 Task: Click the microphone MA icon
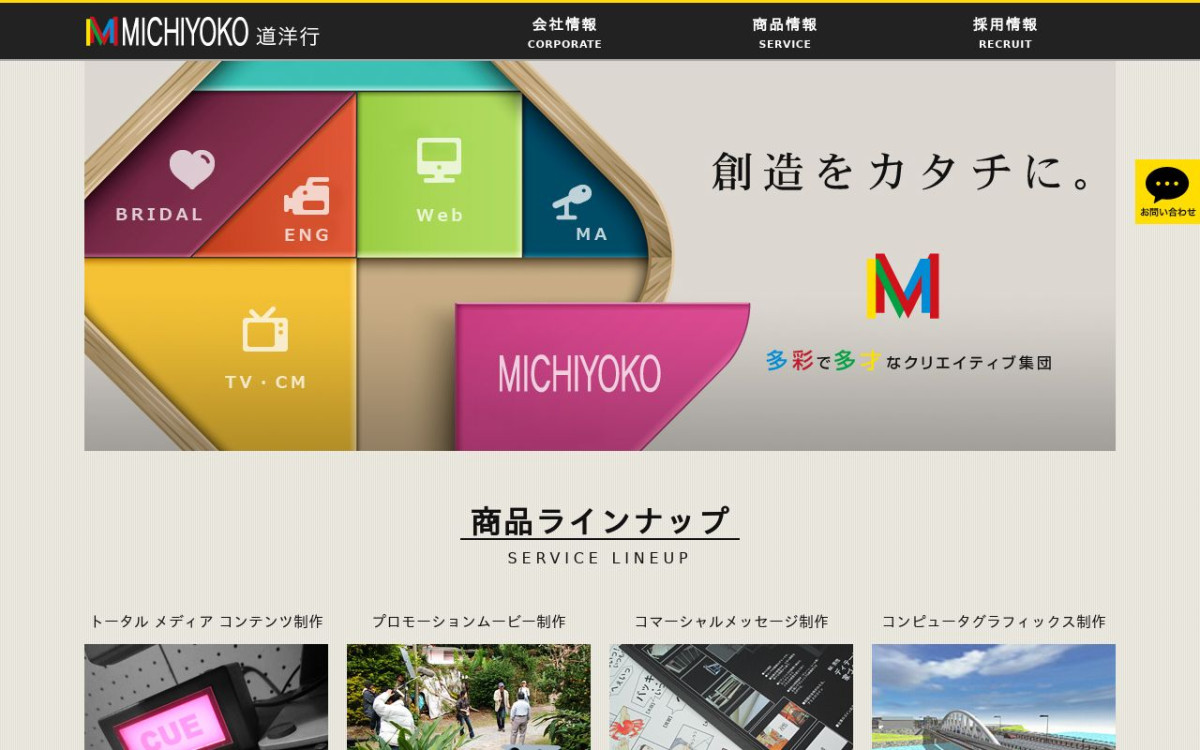[x=573, y=202]
